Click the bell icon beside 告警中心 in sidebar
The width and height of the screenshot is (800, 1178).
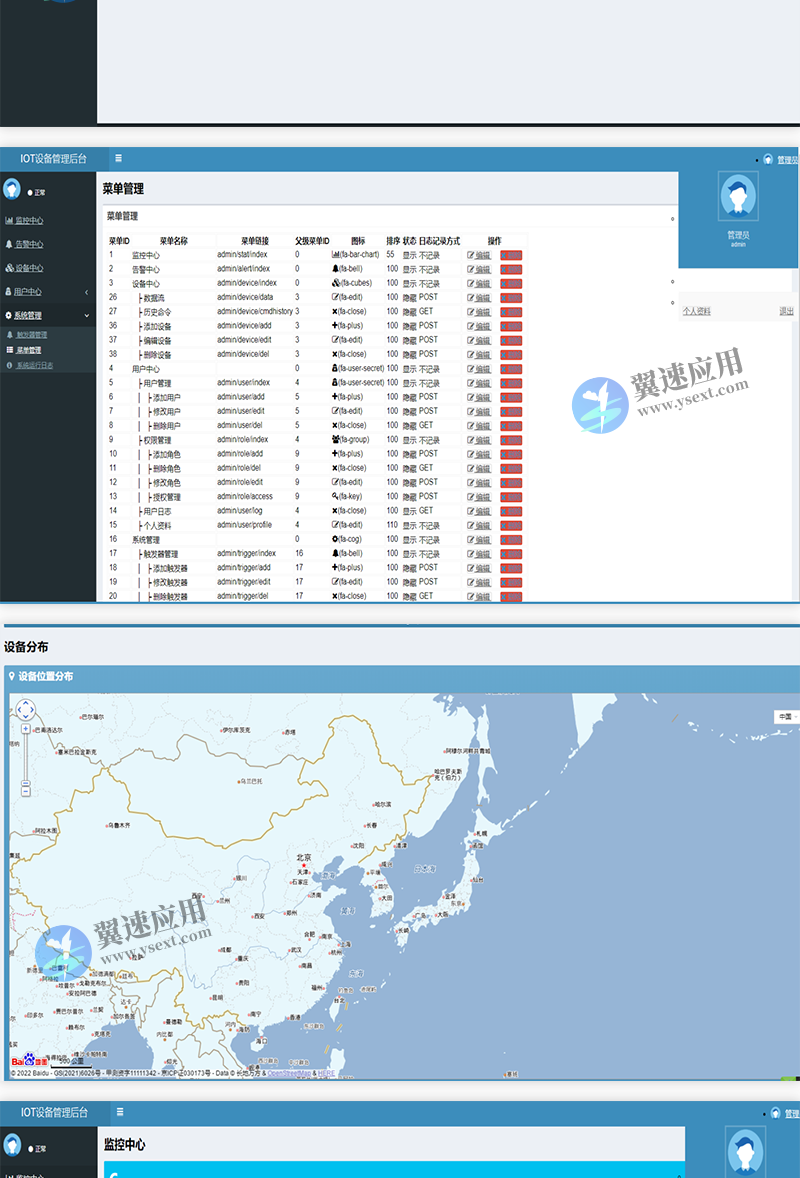pyautogui.click(x=9, y=245)
